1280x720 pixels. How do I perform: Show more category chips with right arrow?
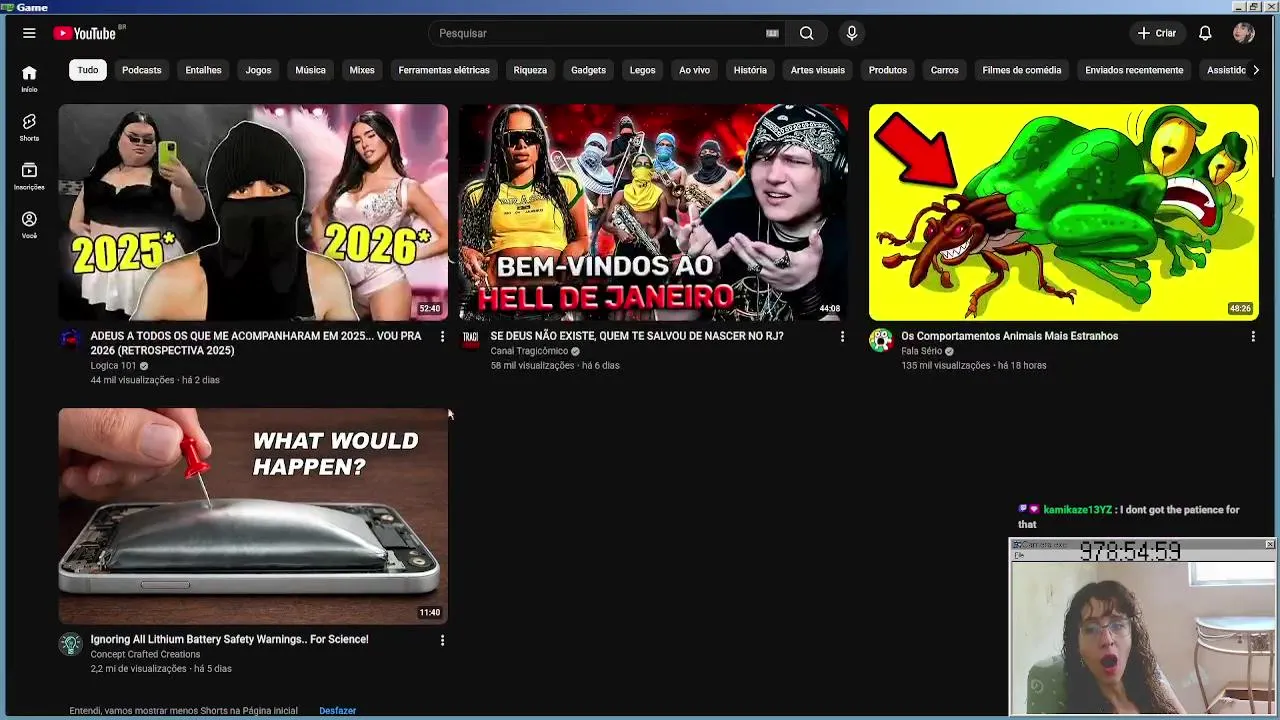1256,70
